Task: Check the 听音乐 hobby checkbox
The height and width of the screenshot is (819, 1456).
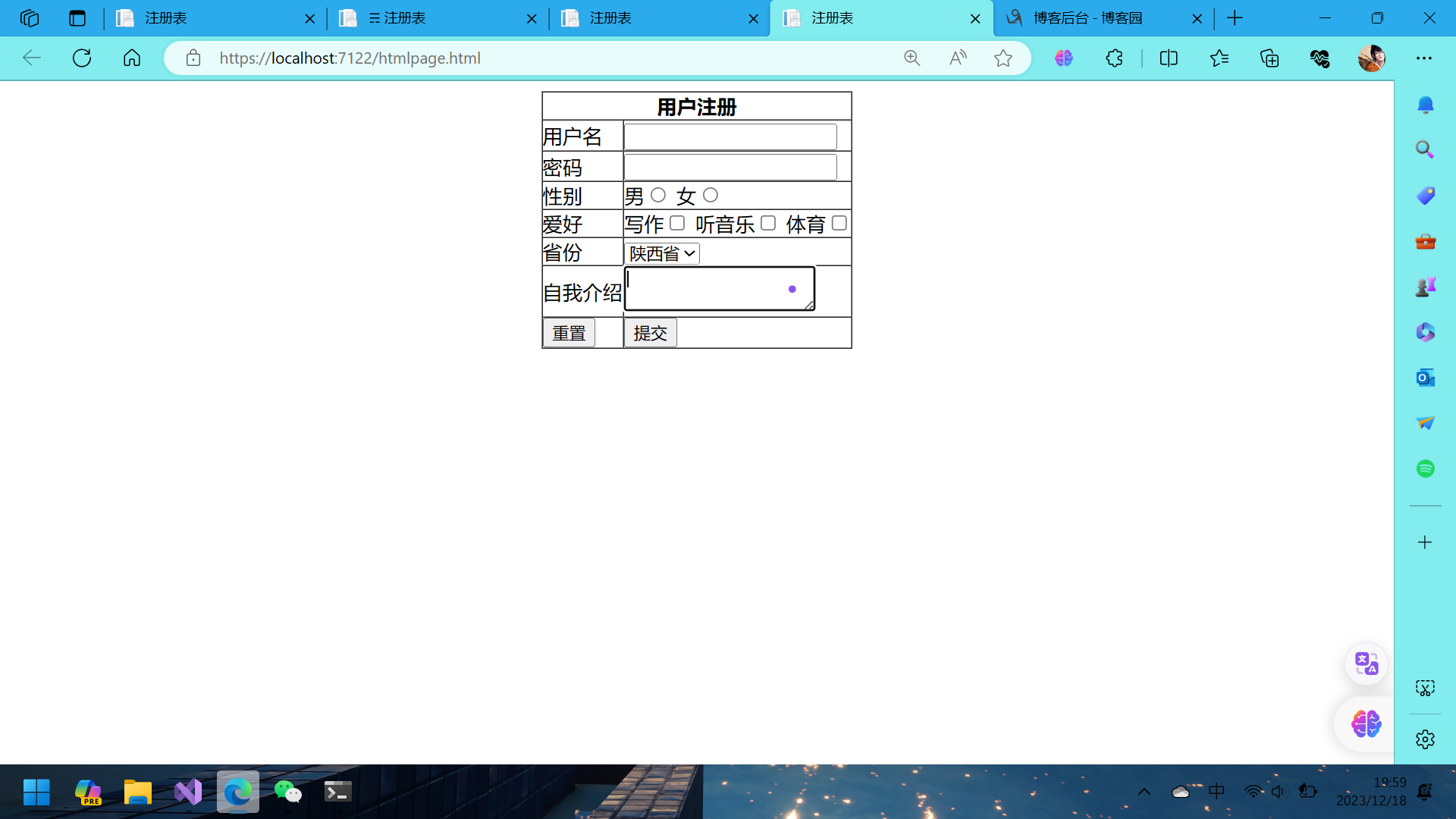Action: 768,223
